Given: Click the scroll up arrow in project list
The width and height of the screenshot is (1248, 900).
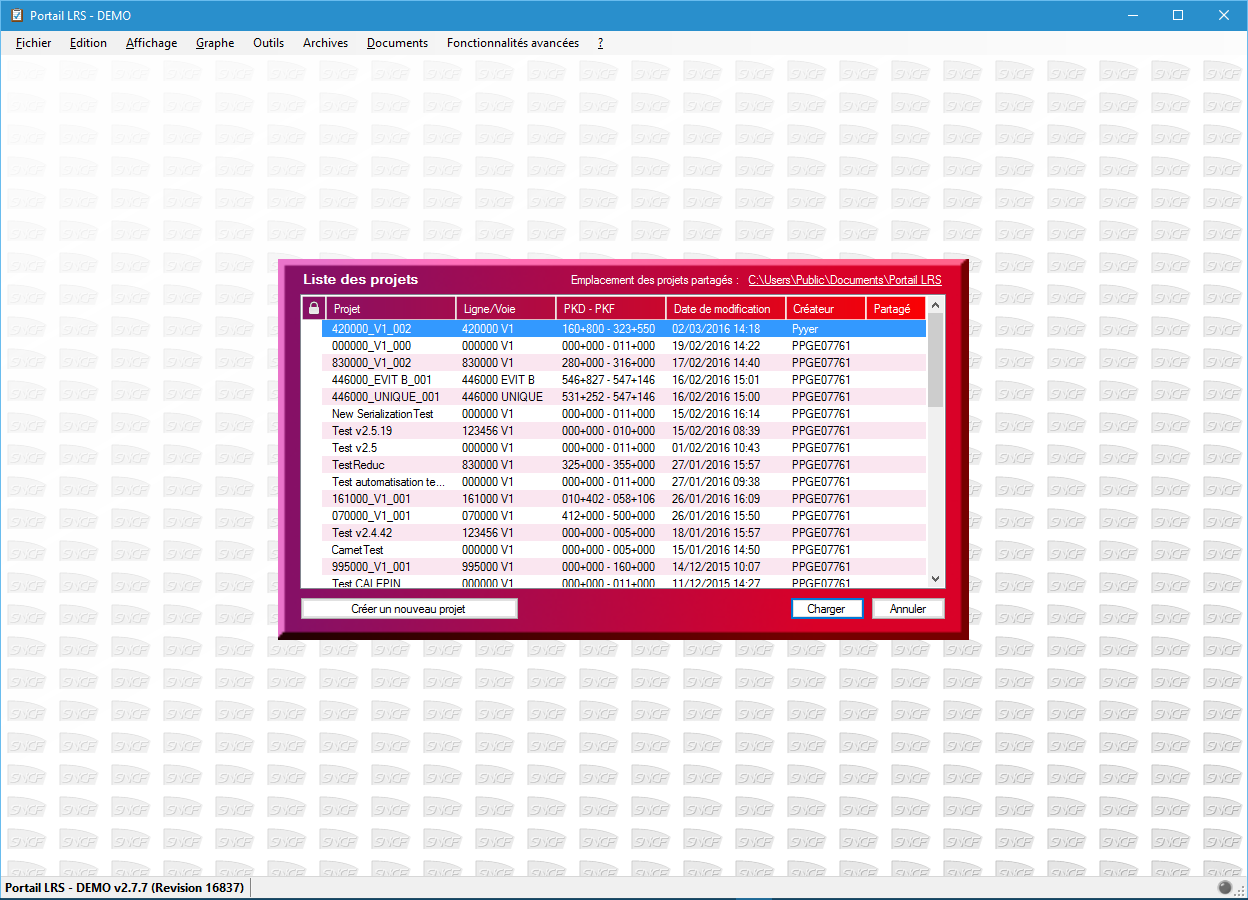Looking at the screenshot, I should click(x=935, y=305).
